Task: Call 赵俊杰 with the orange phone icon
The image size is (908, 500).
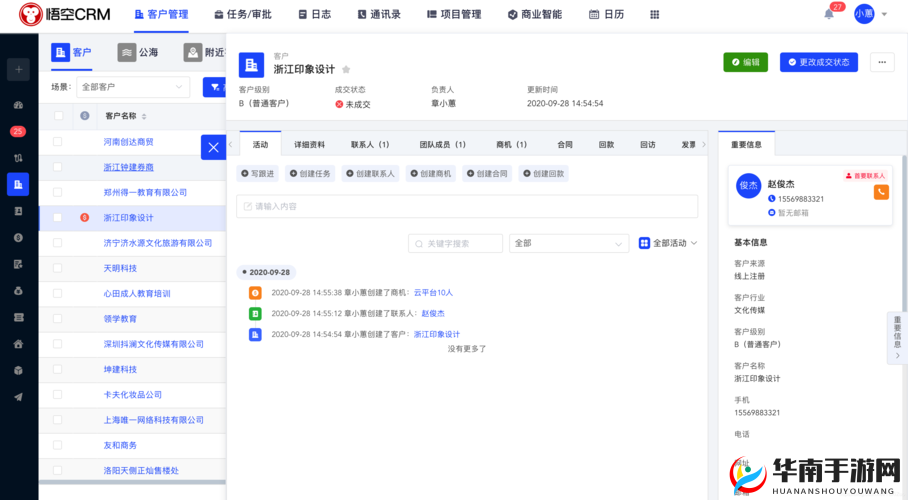Action: [x=881, y=192]
